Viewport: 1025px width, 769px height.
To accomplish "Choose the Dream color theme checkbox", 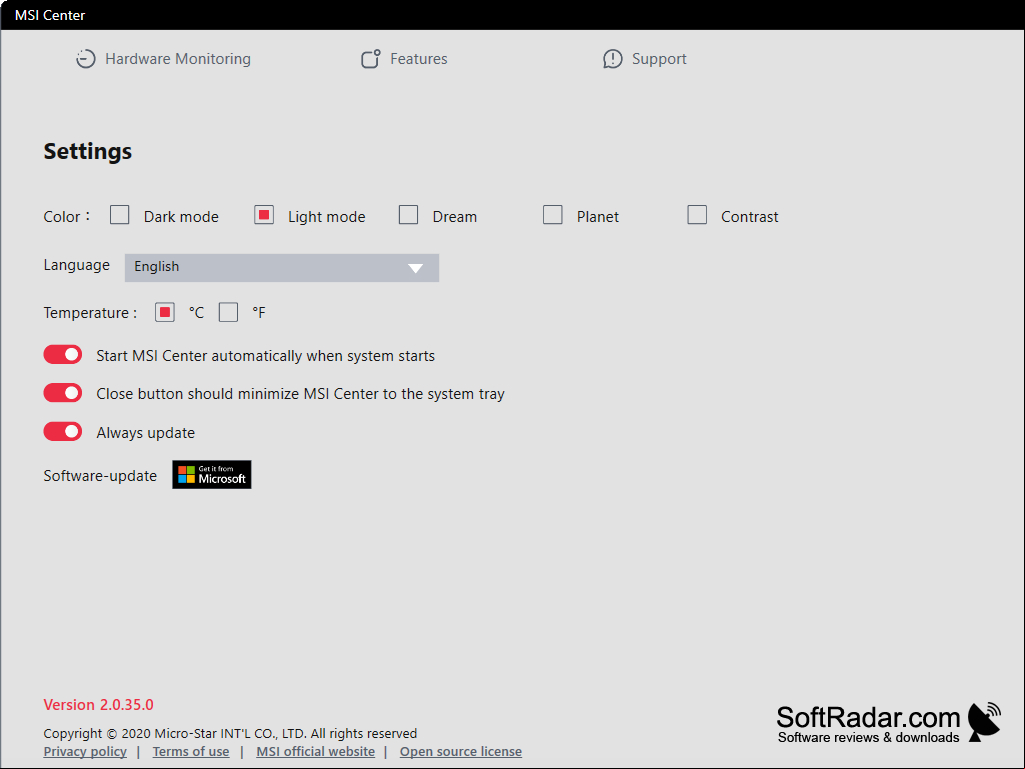I will point(409,214).
